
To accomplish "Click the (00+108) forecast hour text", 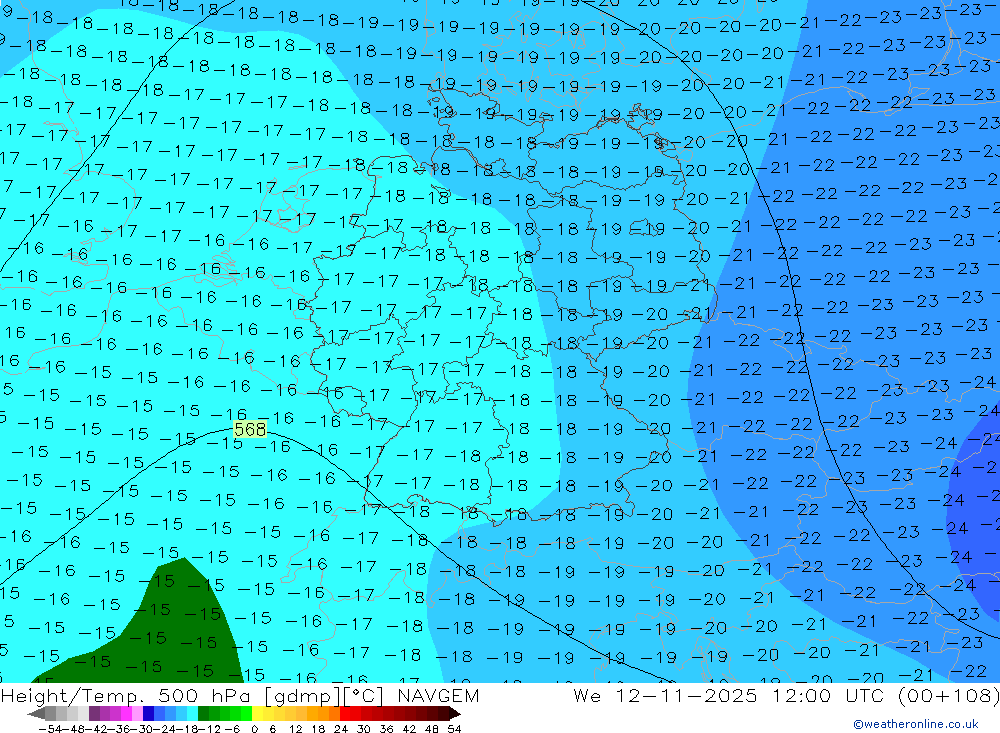I will 949,695.
